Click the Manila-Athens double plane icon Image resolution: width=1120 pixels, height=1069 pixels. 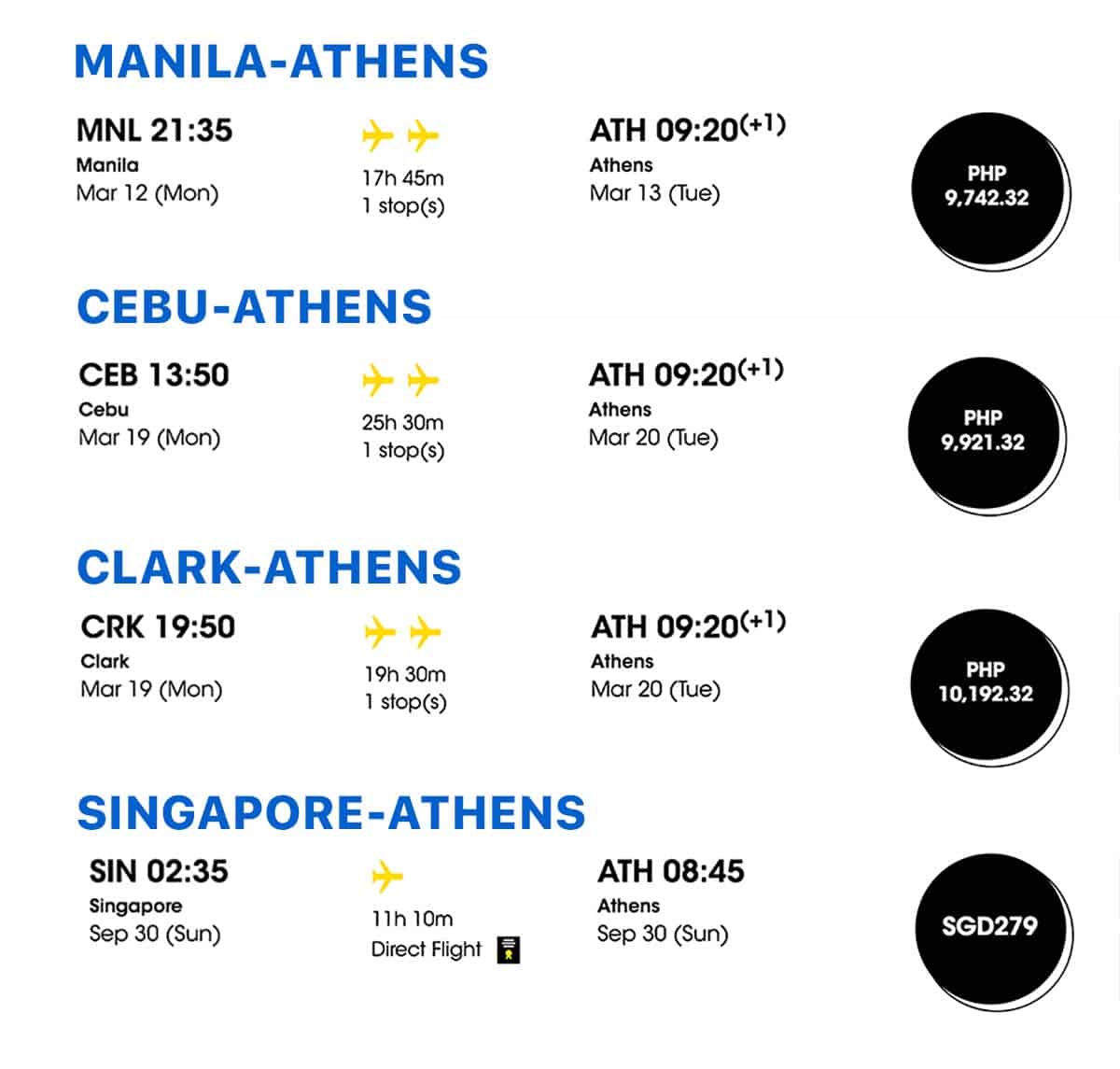coord(400,136)
